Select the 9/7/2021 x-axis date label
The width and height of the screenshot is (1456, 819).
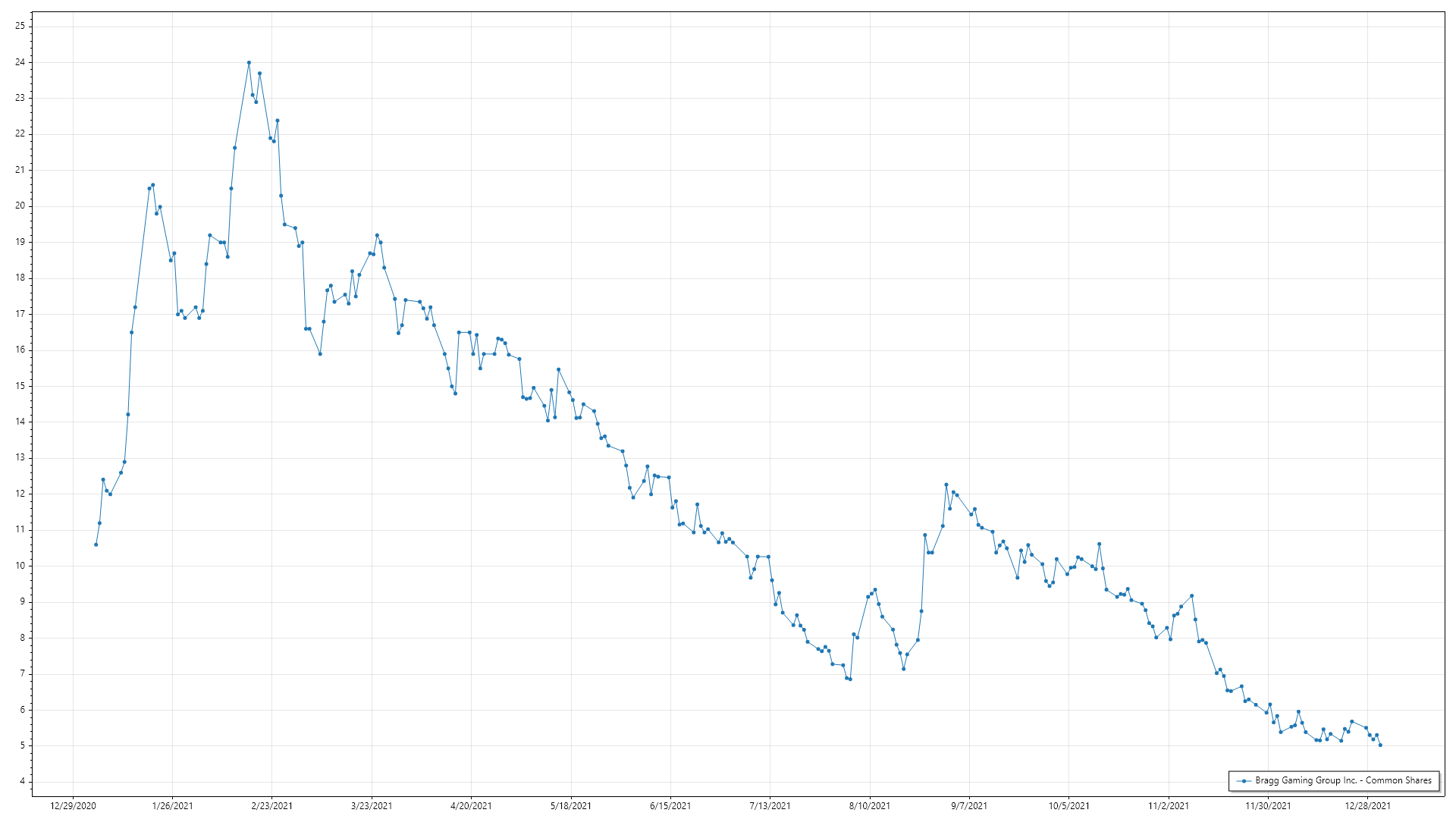[x=969, y=806]
